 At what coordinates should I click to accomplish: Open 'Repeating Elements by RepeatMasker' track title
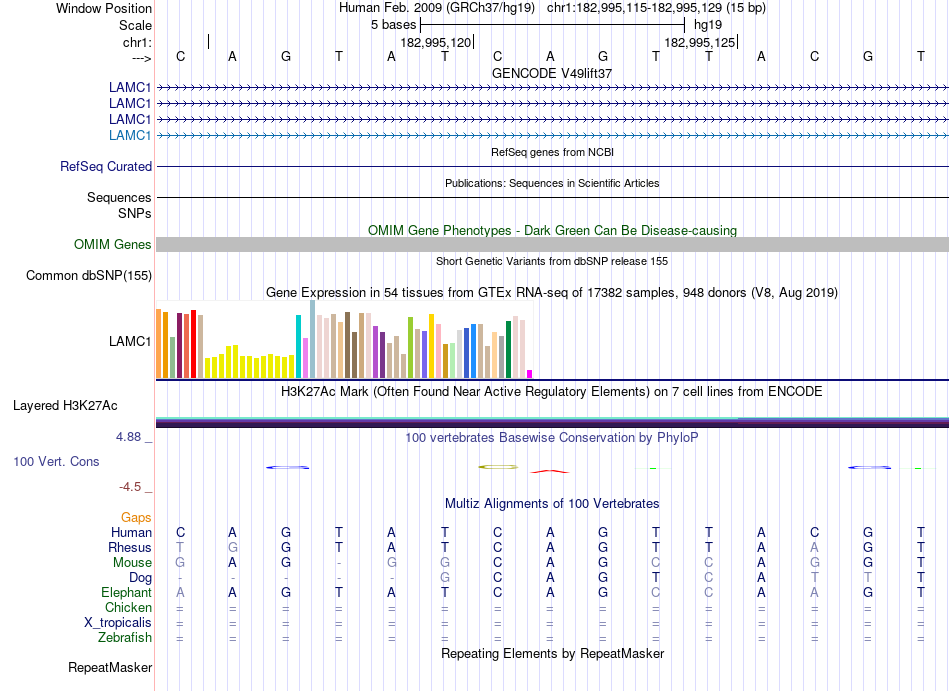tap(552, 654)
